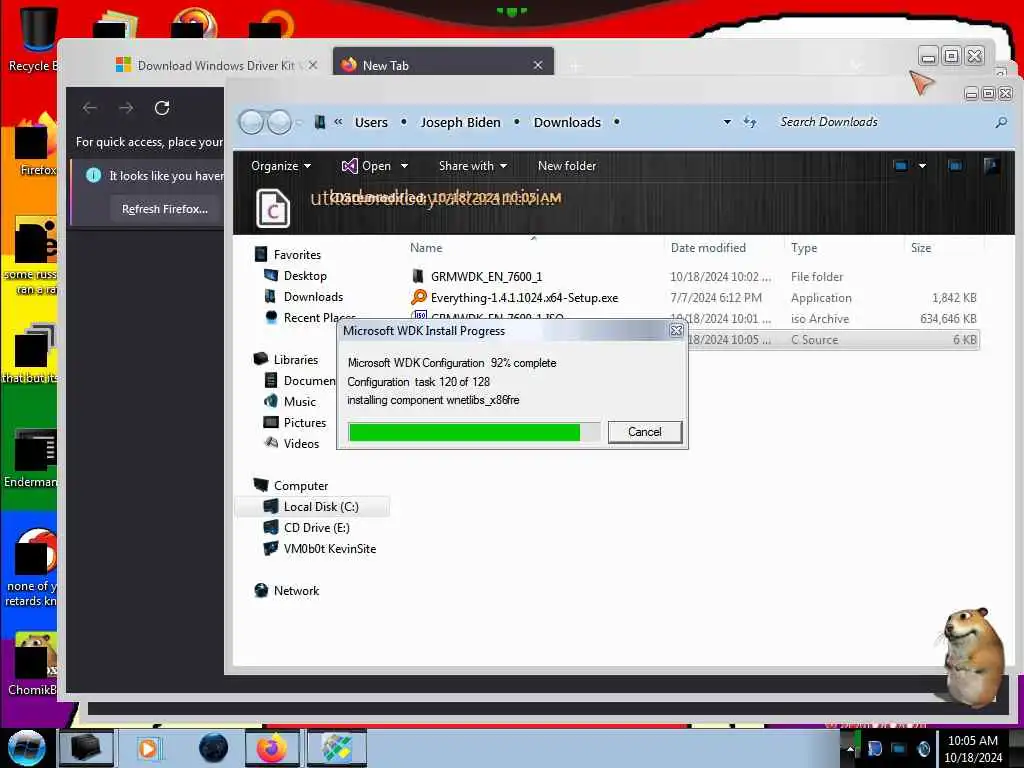The height and width of the screenshot is (768, 1024).
Task: Click tray speaker volume icon
Action: pyautogui.click(x=923, y=748)
